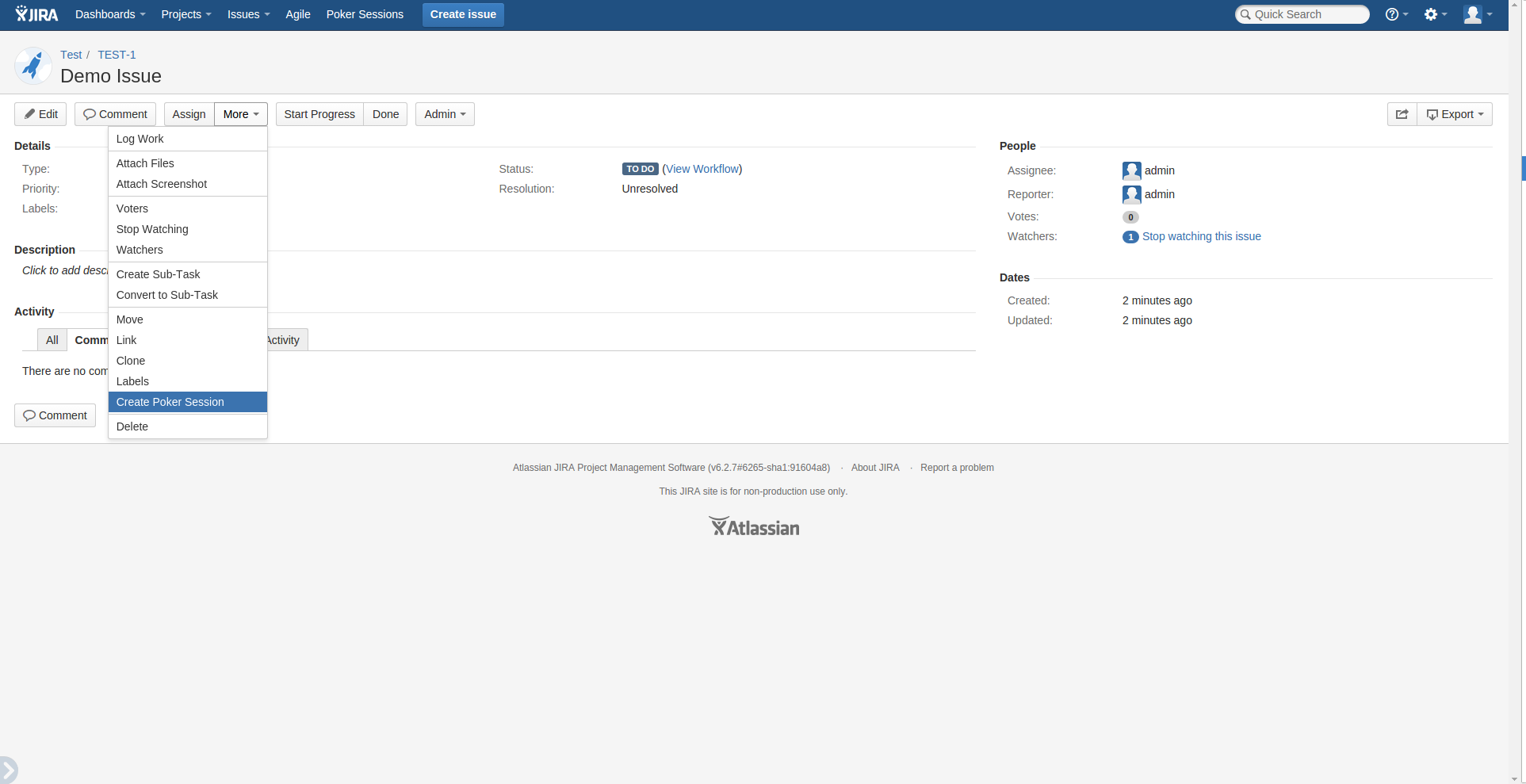The height and width of the screenshot is (784, 1526).
Task: Choose Attach Files in the menu
Action: pos(188,163)
